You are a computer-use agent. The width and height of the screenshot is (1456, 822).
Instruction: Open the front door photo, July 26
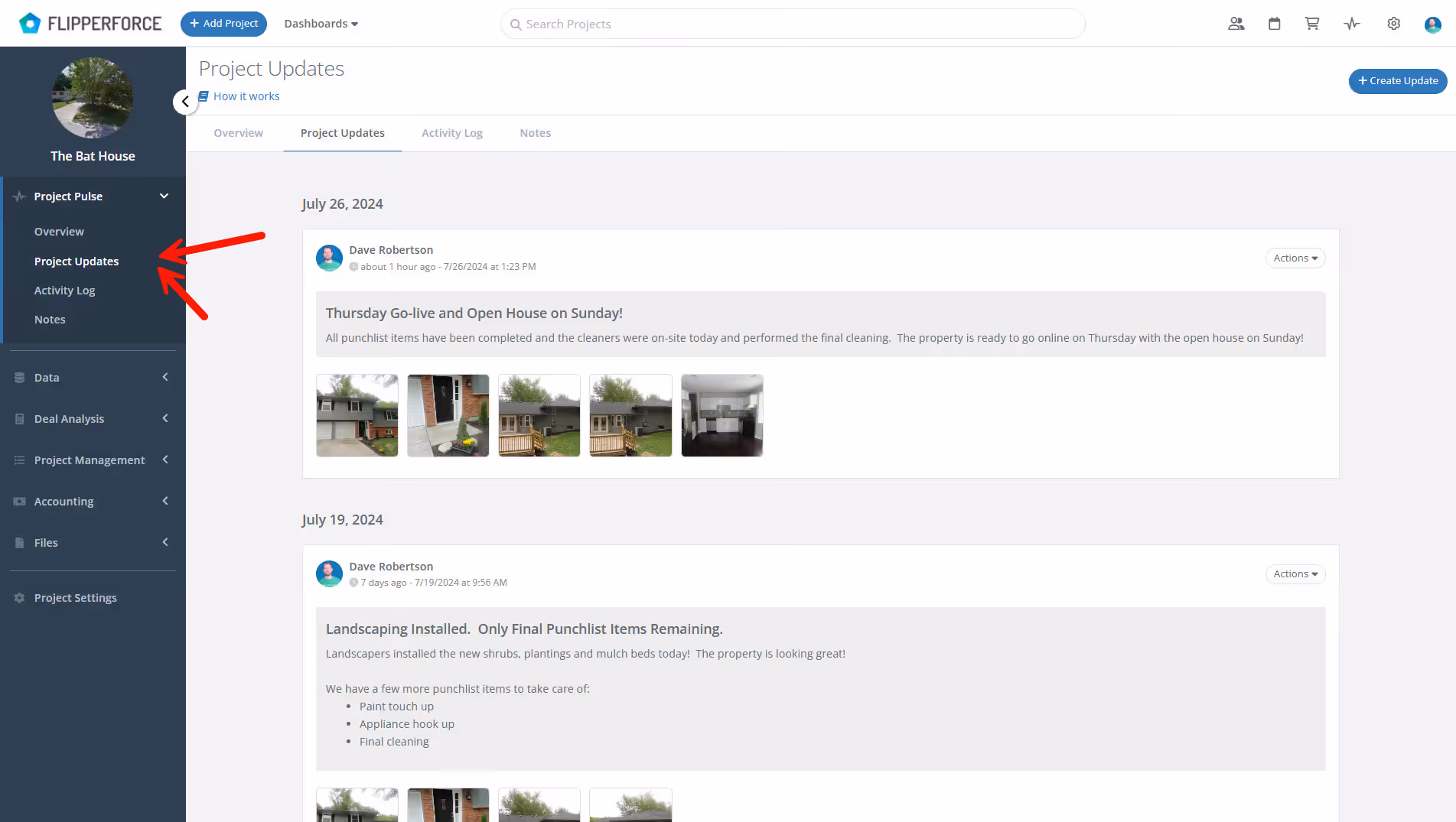448,415
